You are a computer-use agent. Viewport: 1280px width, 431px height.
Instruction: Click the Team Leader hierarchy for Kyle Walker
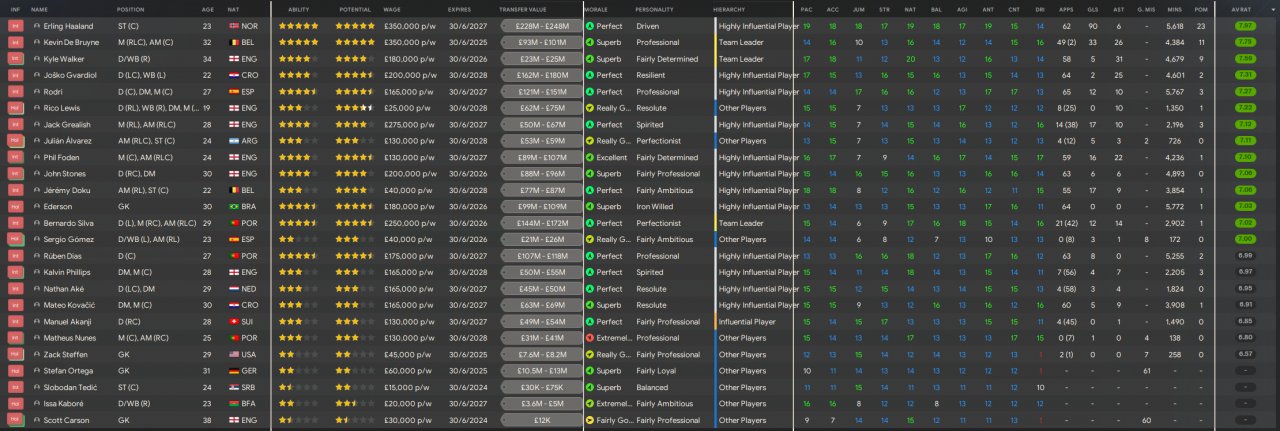pyautogui.click(x=741, y=58)
